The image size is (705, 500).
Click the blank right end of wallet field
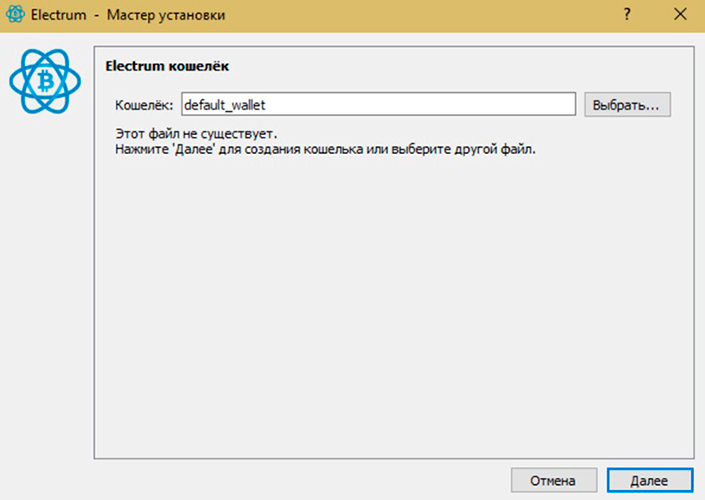(540, 104)
